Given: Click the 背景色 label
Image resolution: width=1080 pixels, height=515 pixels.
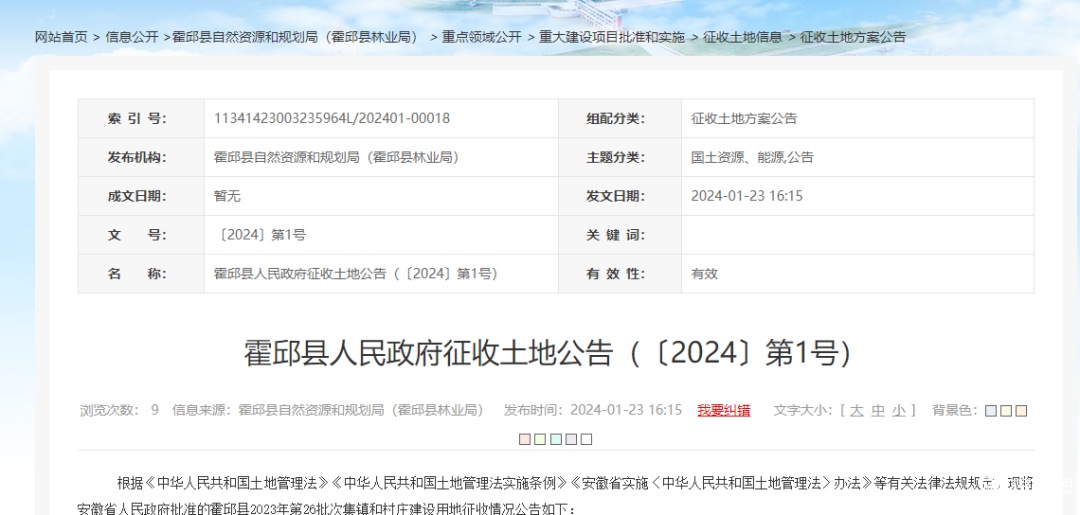Looking at the screenshot, I should pos(953,410).
